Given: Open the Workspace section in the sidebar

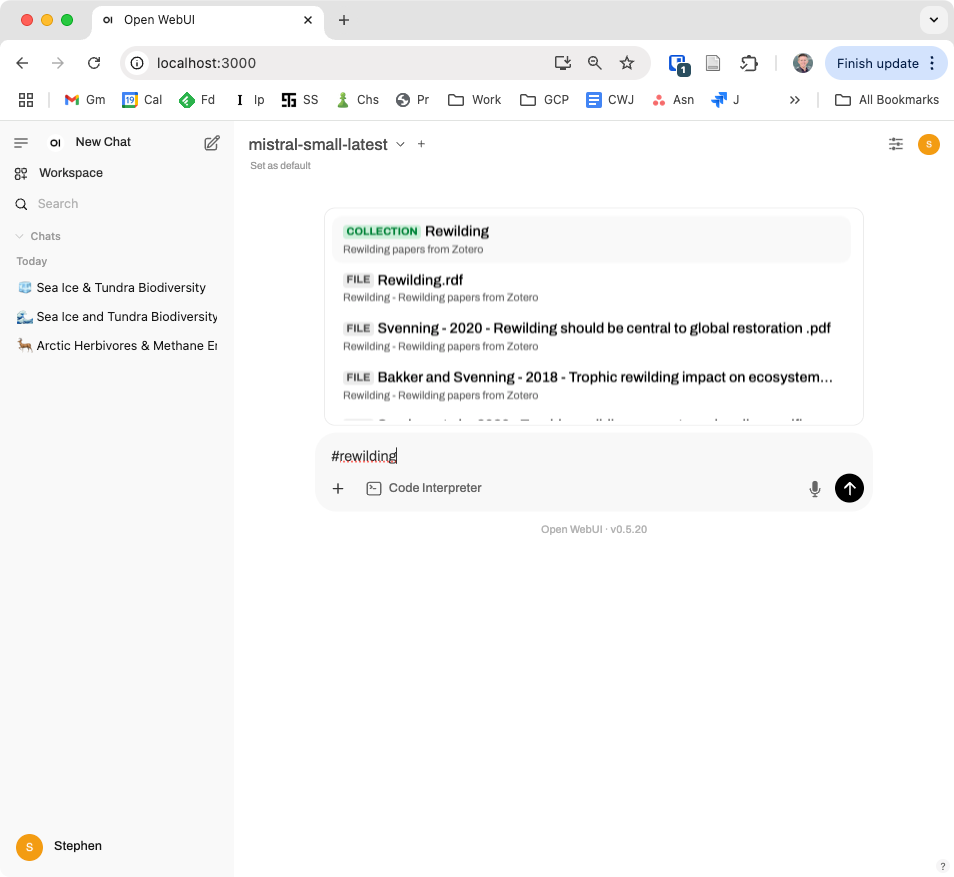Looking at the screenshot, I should (69, 172).
